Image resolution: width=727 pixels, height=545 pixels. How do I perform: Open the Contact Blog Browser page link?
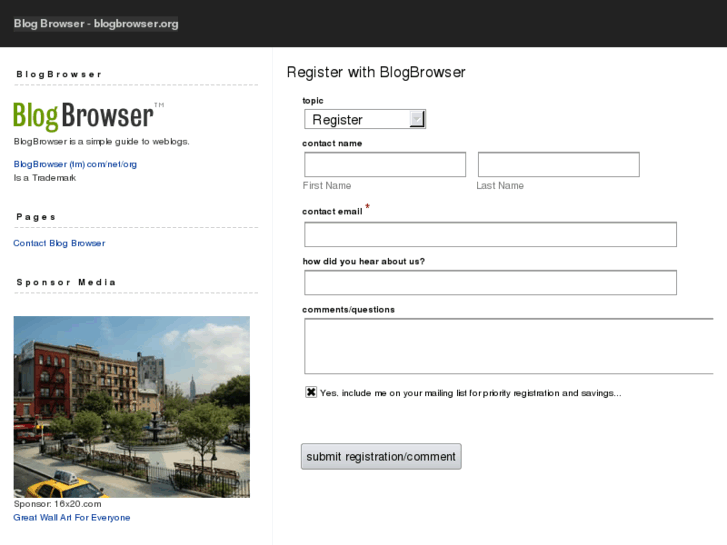point(59,243)
